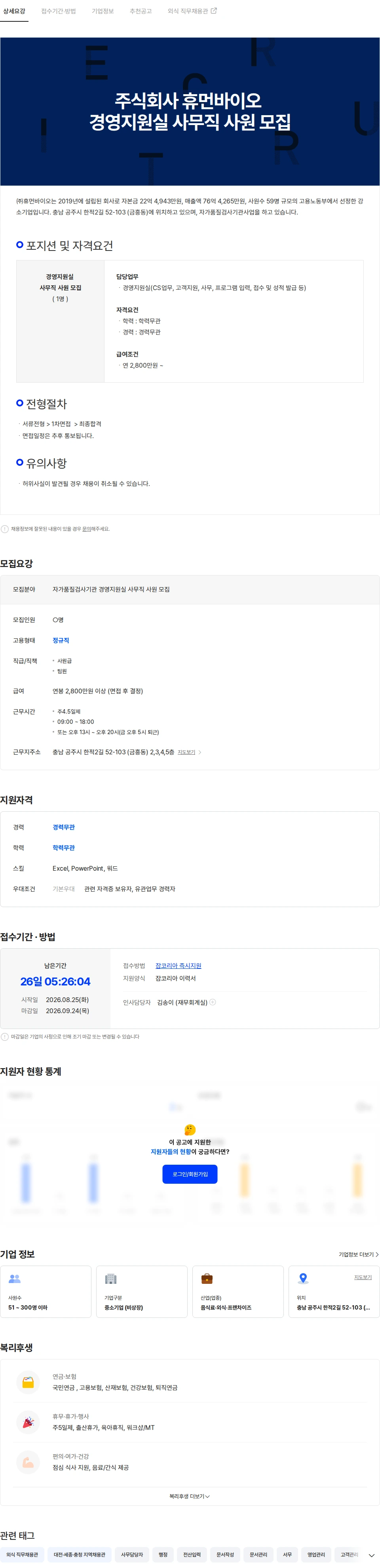
Task: Click the 중소기업 (비상장) company type text
Action: [123, 1308]
